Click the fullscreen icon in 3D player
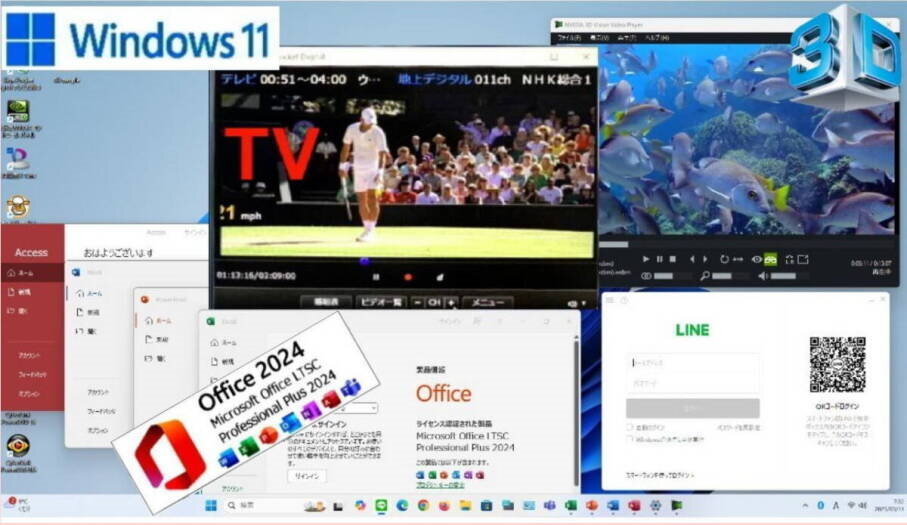This screenshot has height=525, width=907. coord(803,260)
